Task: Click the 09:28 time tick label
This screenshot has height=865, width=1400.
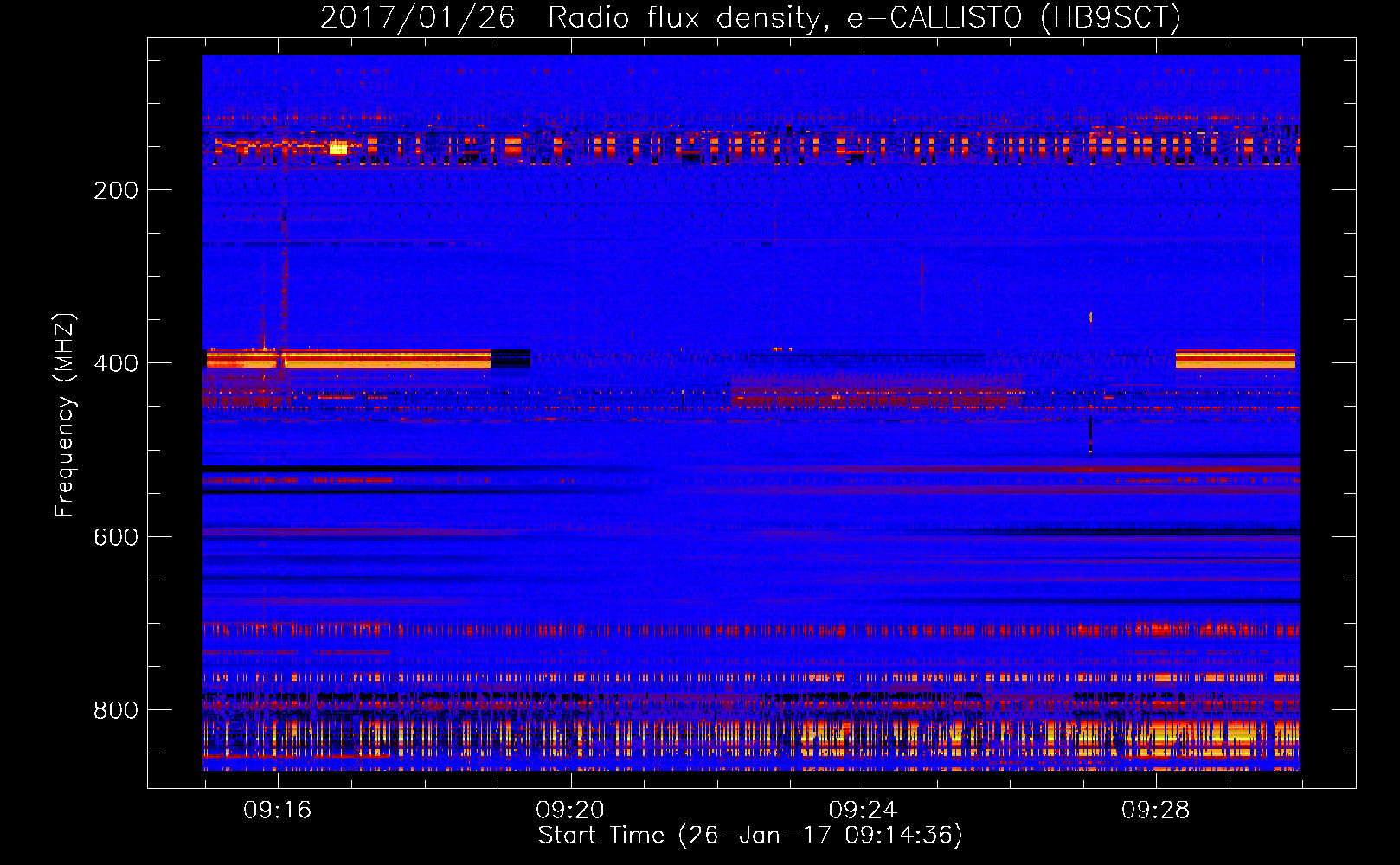Action: (1156, 810)
